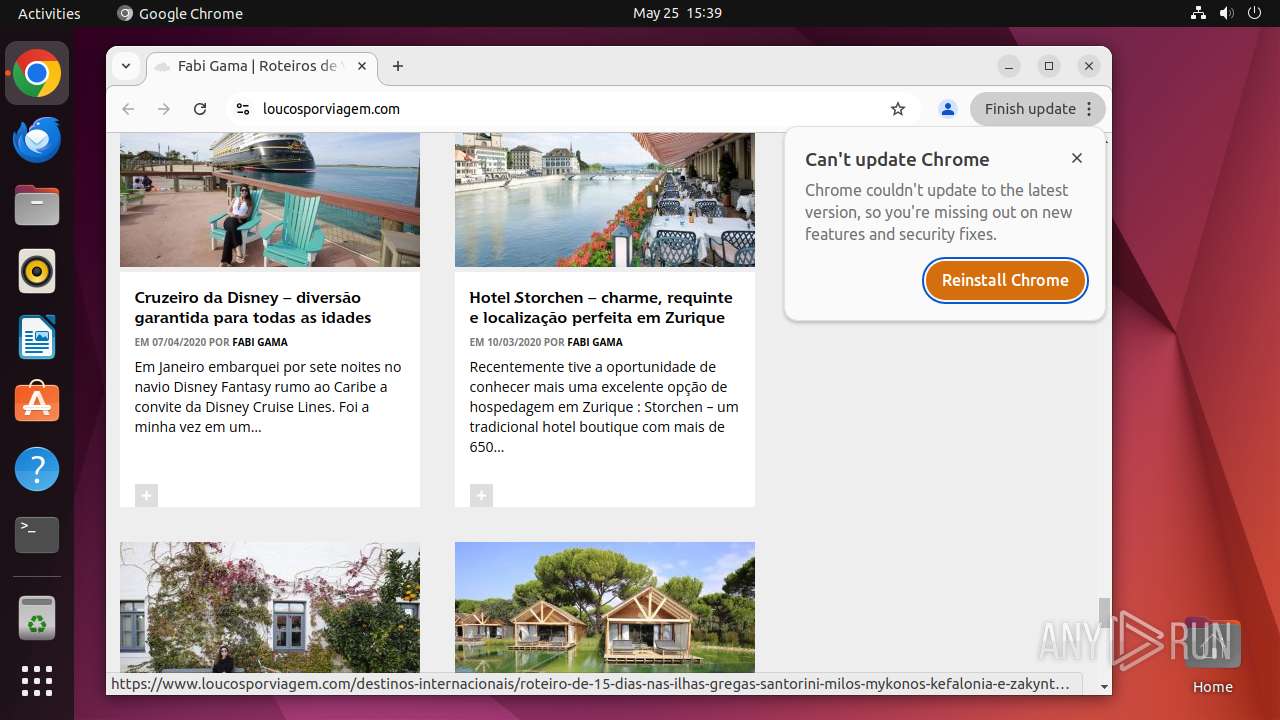Click the Finish update button
This screenshot has width=1280, height=720.
[1038, 109]
